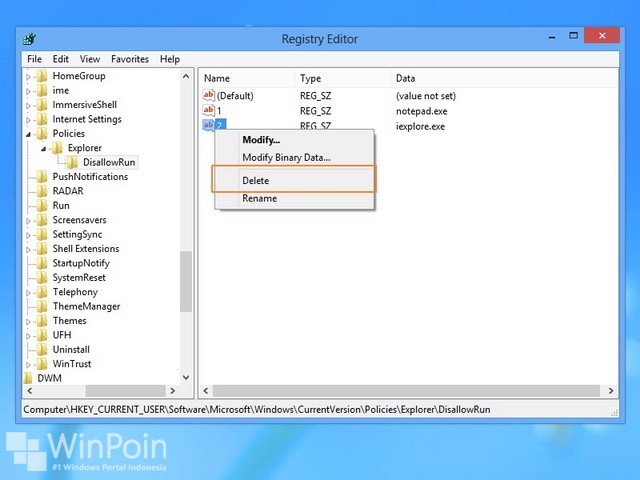Open the Edit menu

point(60,59)
